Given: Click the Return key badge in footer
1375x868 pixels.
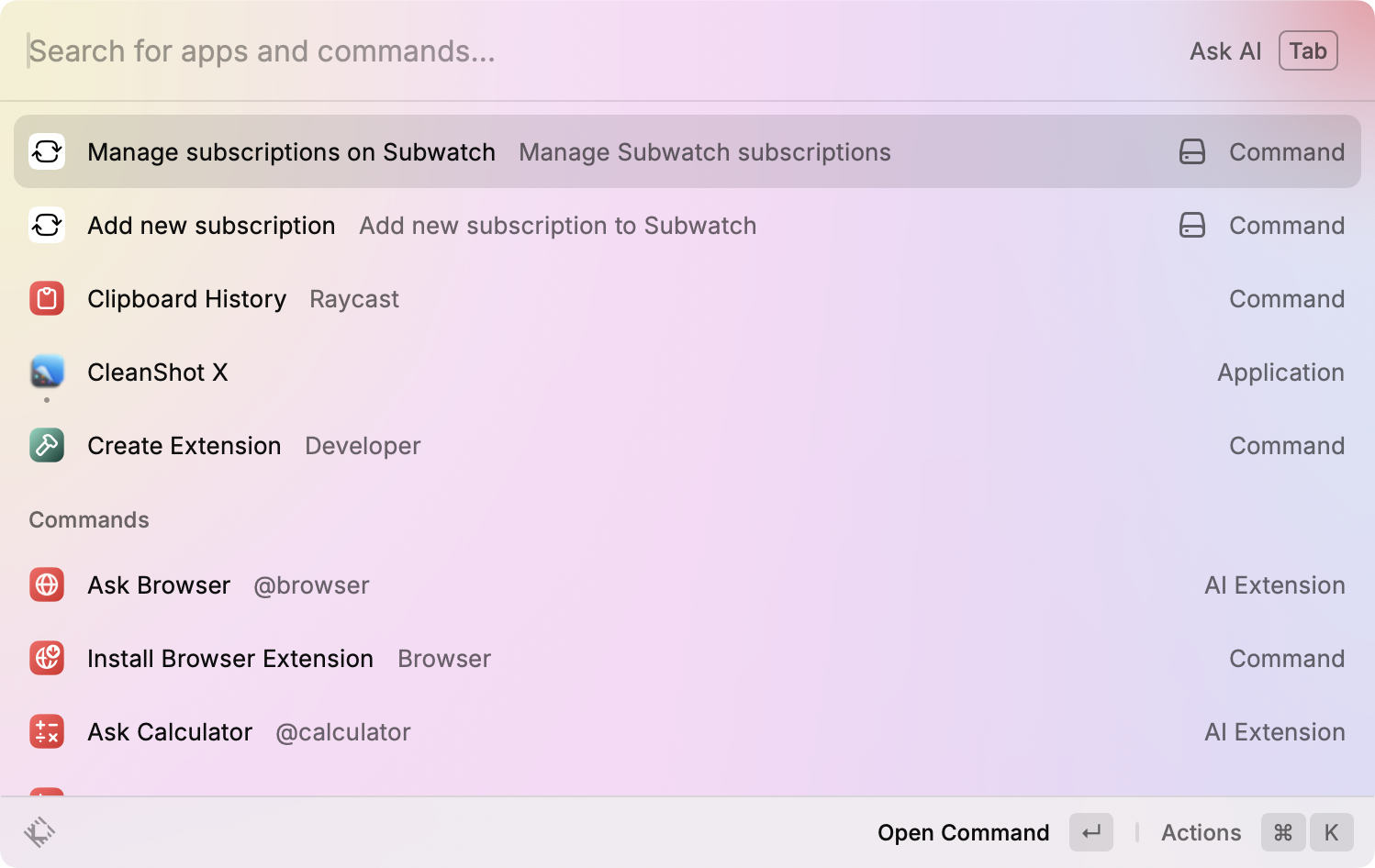Looking at the screenshot, I should click(1091, 832).
